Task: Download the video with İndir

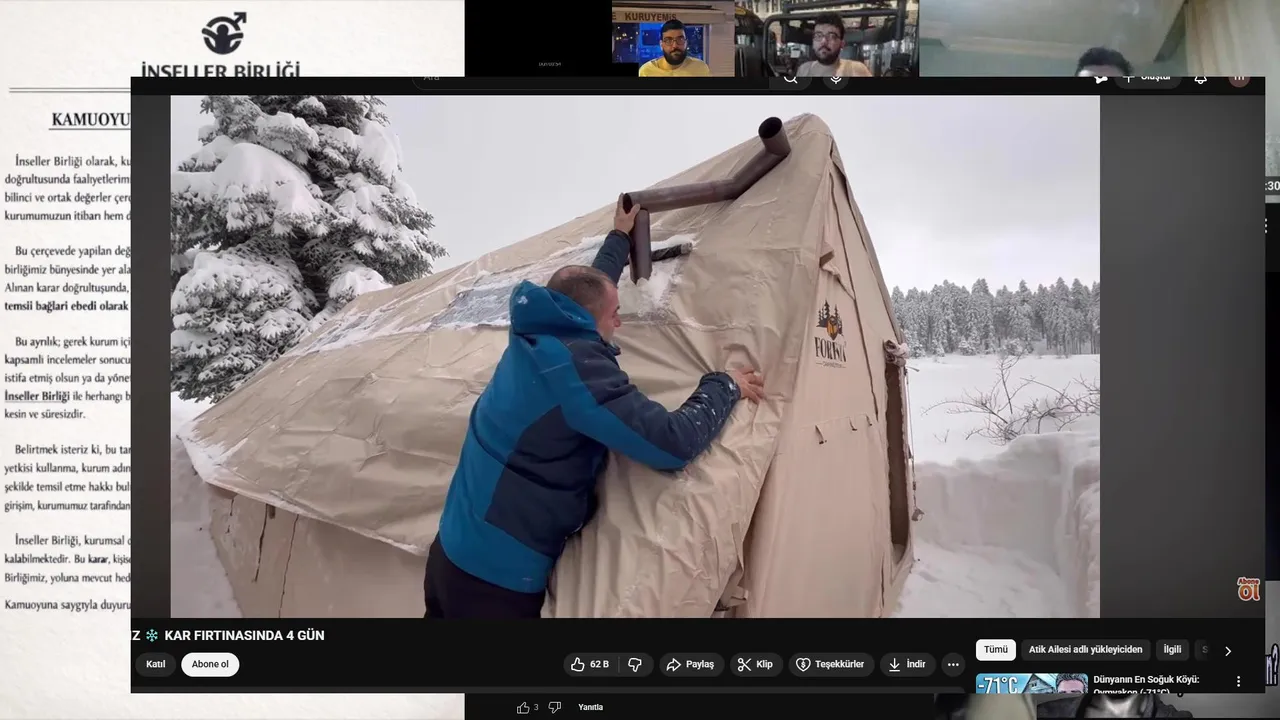Action: pos(907,664)
